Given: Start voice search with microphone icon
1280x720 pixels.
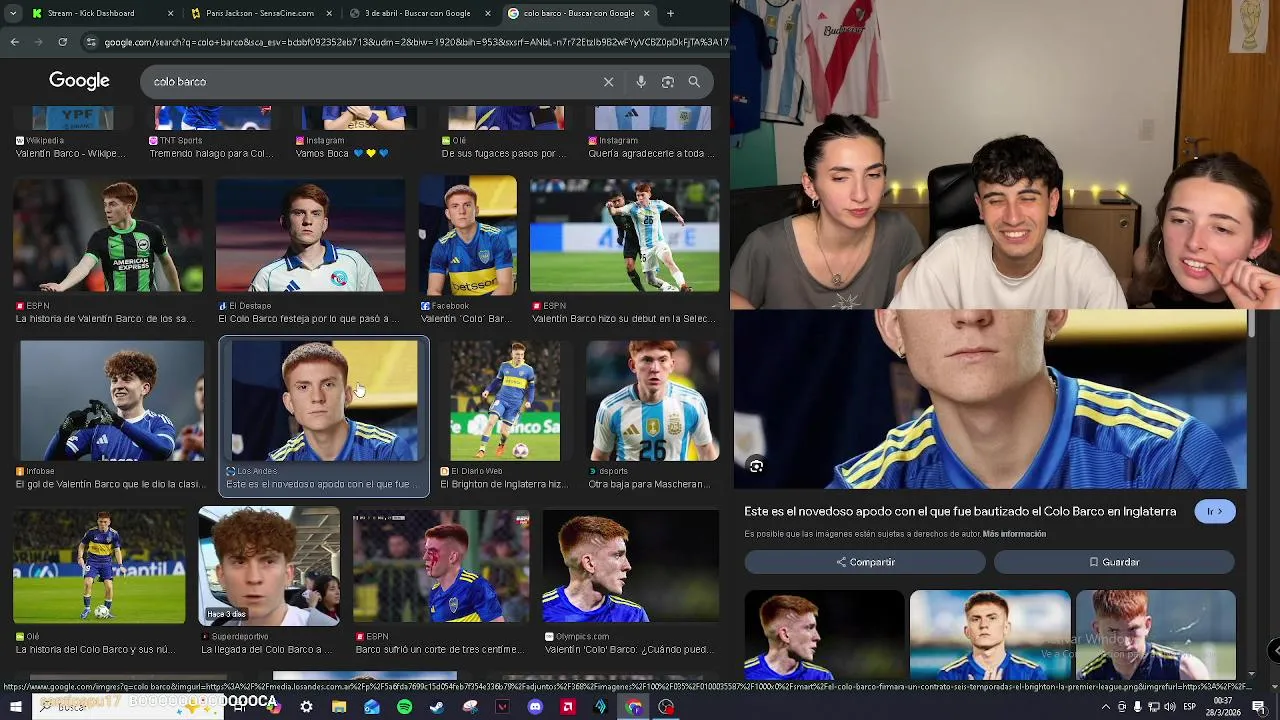Looking at the screenshot, I should (641, 82).
